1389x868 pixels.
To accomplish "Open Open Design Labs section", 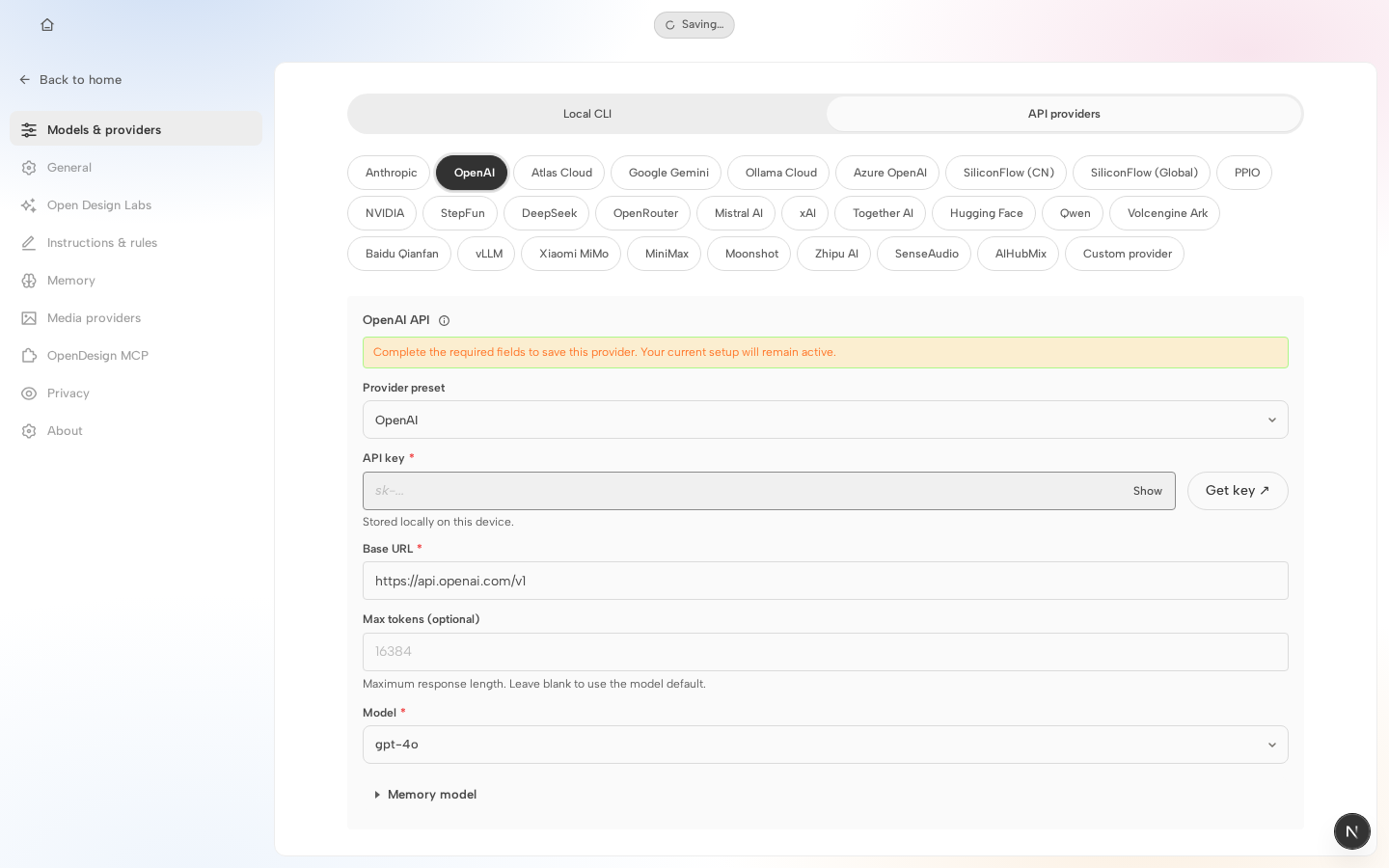I will pos(136,205).
